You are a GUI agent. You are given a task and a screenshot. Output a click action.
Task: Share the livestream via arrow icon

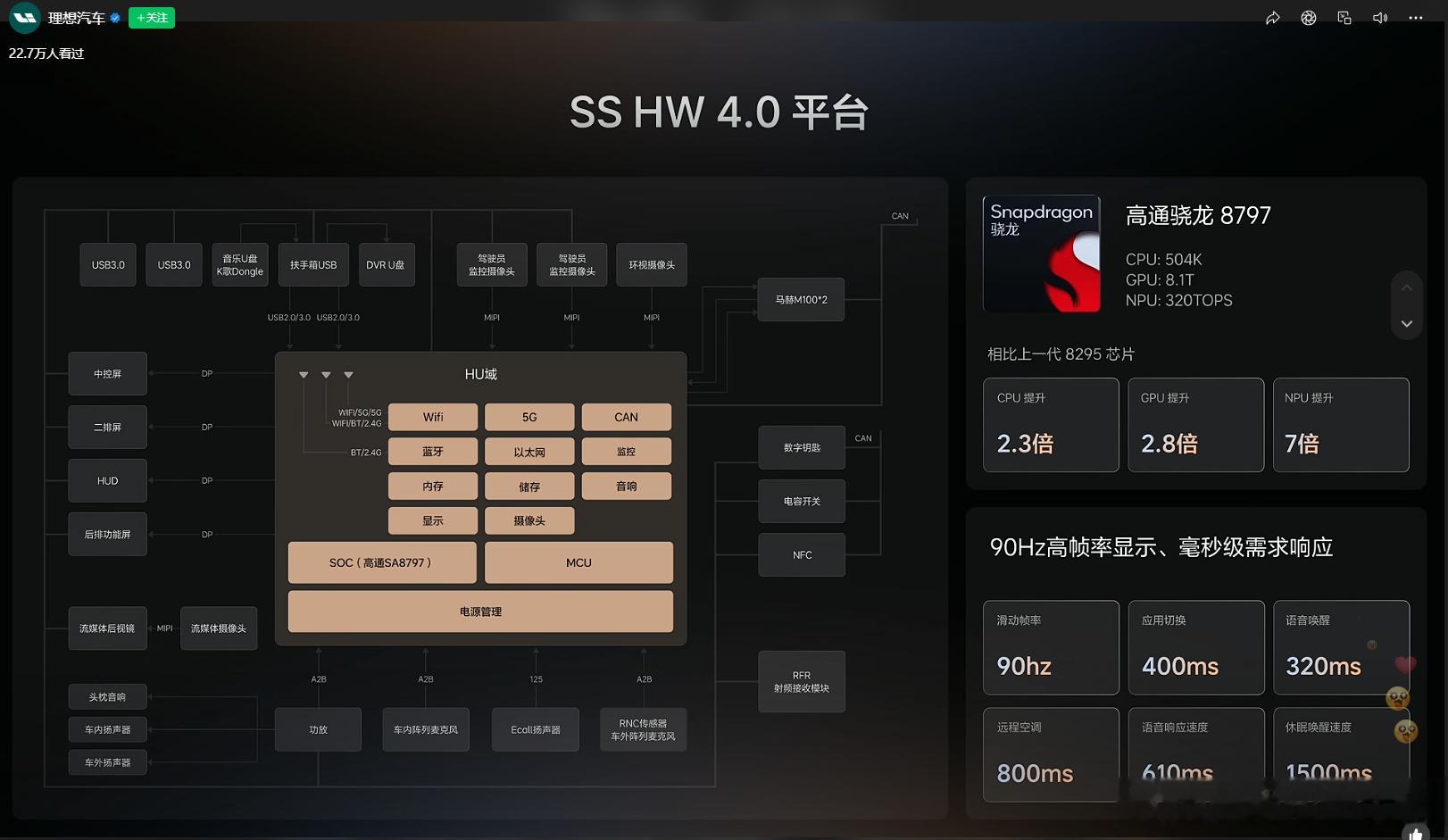1273,18
